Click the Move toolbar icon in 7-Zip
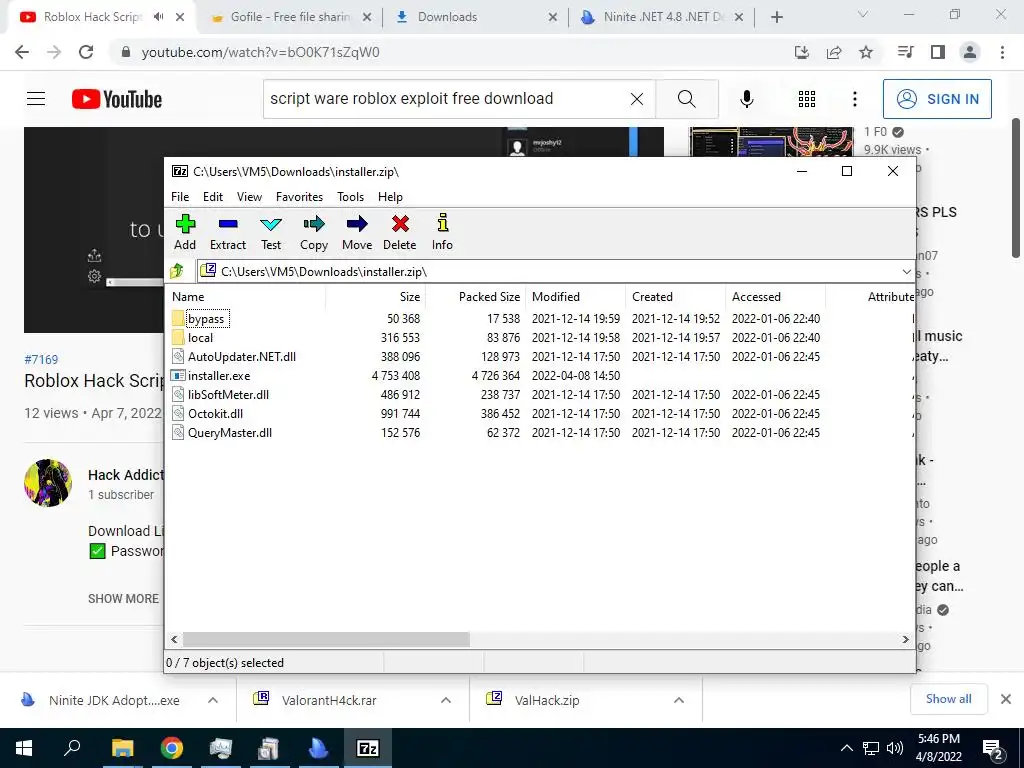The width and height of the screenshot is (1024, 768). point(357,232)
